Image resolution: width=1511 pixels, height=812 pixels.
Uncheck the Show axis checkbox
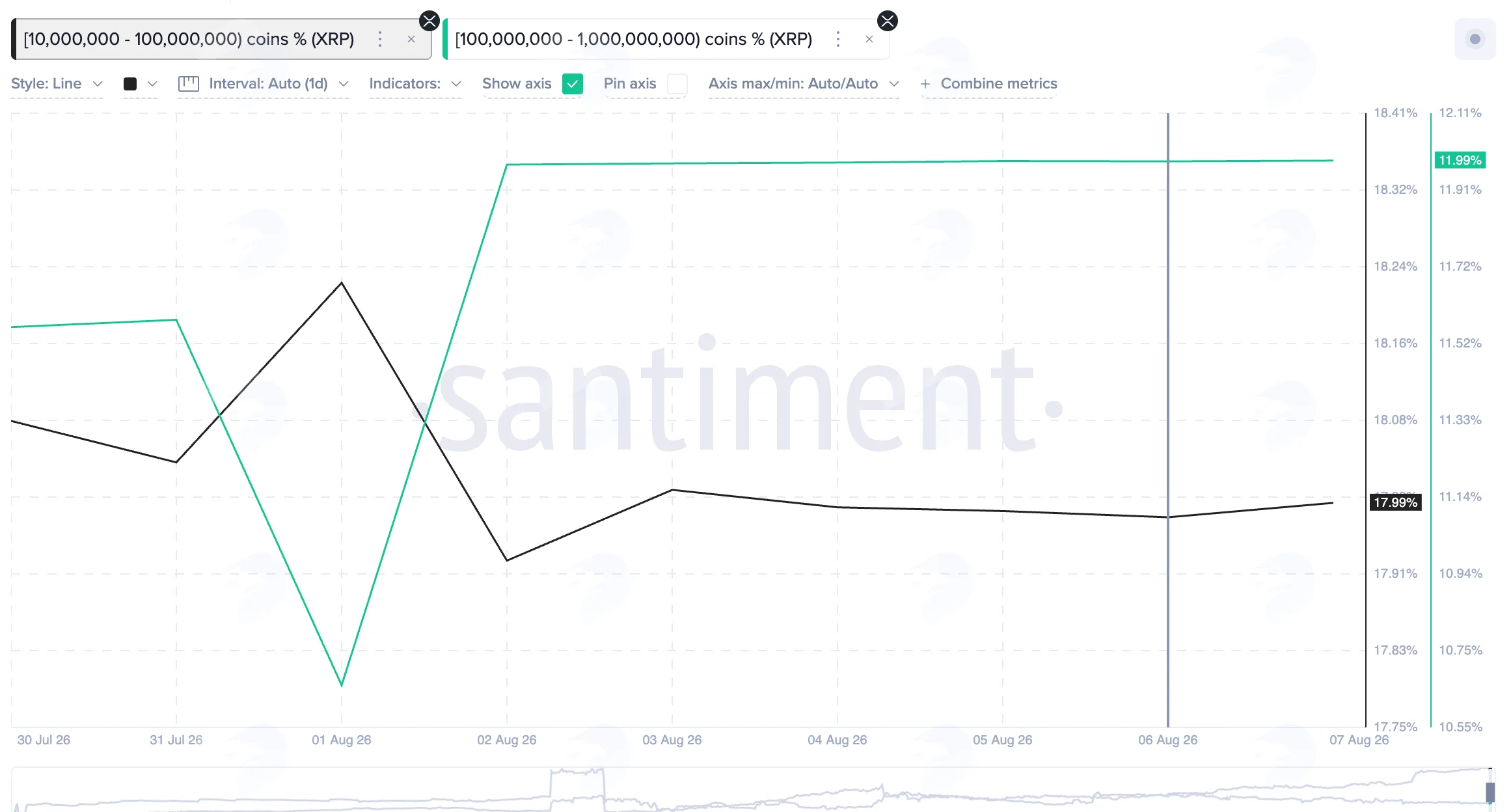pos(573,84)
